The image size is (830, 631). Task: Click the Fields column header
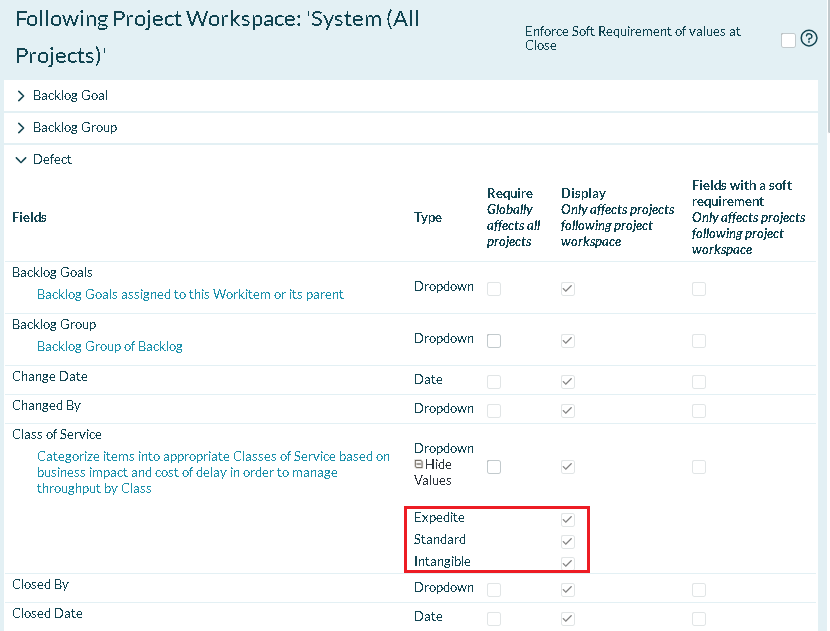click(x=29, y=217)
